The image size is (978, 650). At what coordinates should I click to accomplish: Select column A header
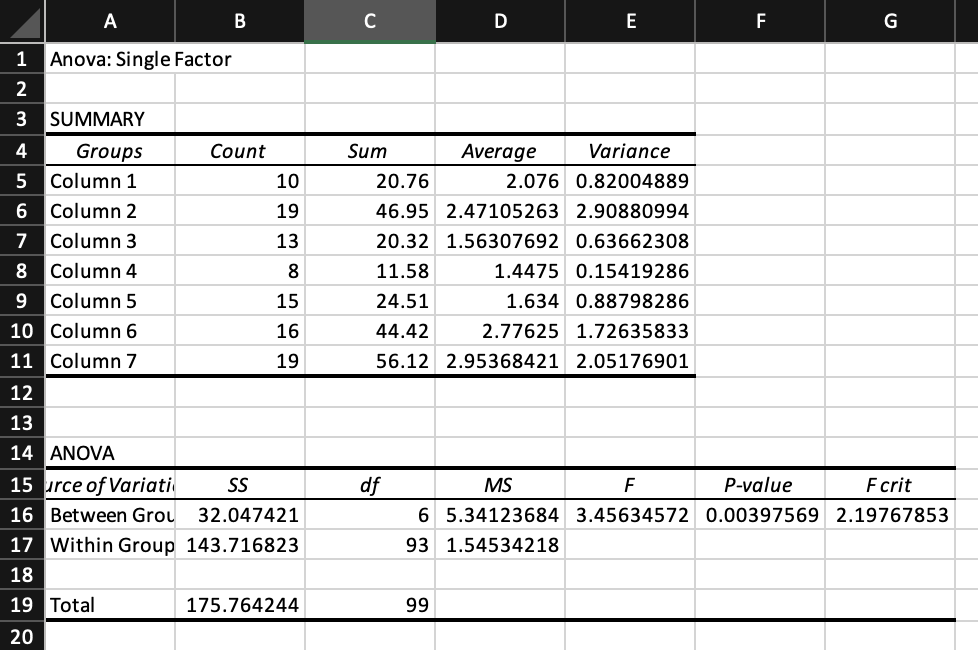(110, 21)
